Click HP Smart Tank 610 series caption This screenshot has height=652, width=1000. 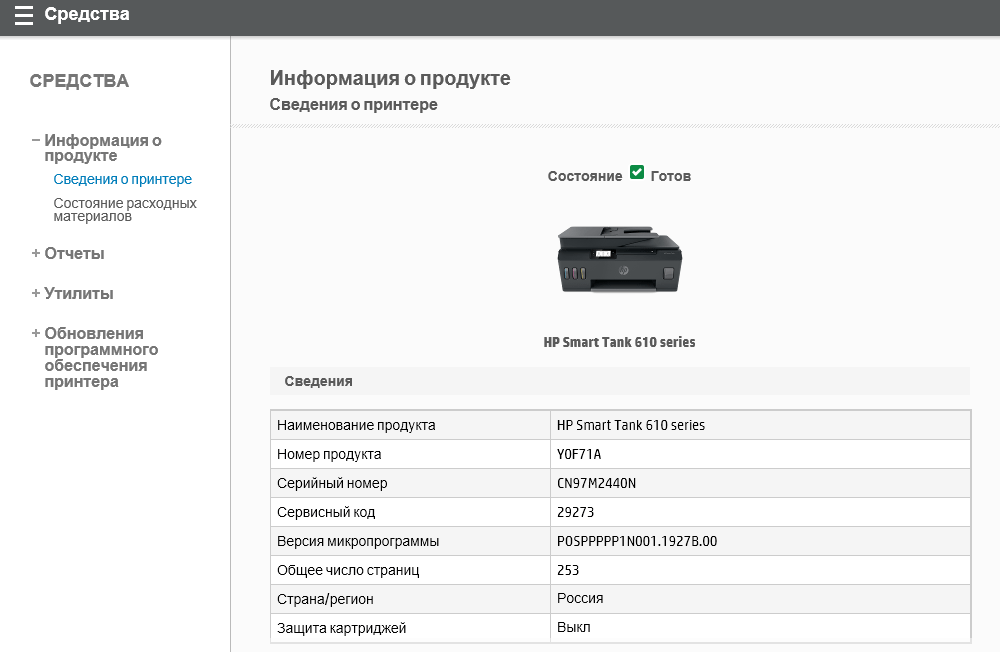tap(619, 342)
